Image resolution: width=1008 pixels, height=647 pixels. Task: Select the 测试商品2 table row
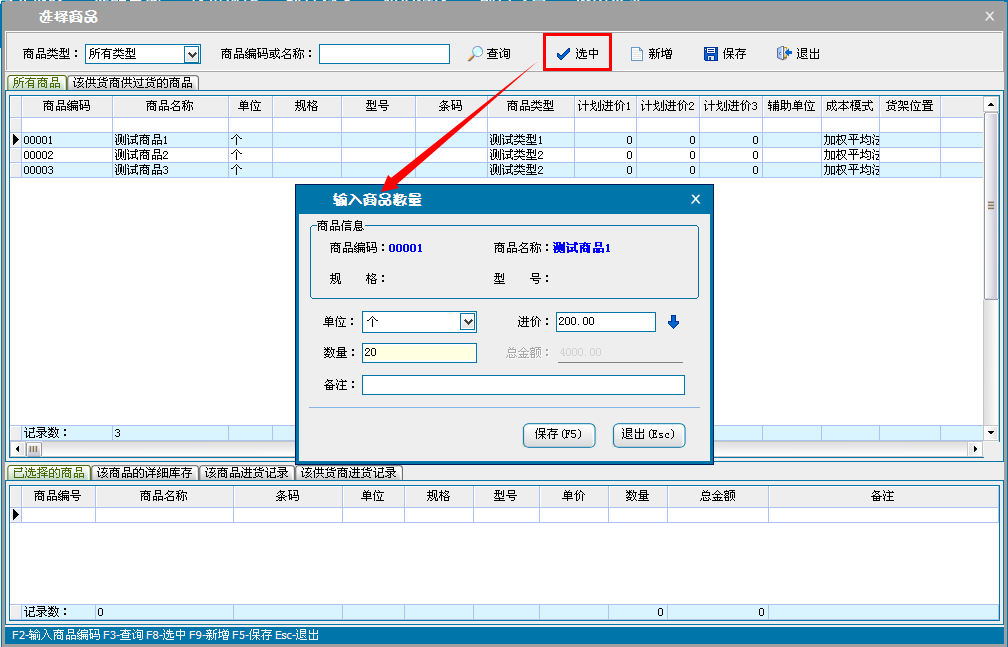point(141,156)
